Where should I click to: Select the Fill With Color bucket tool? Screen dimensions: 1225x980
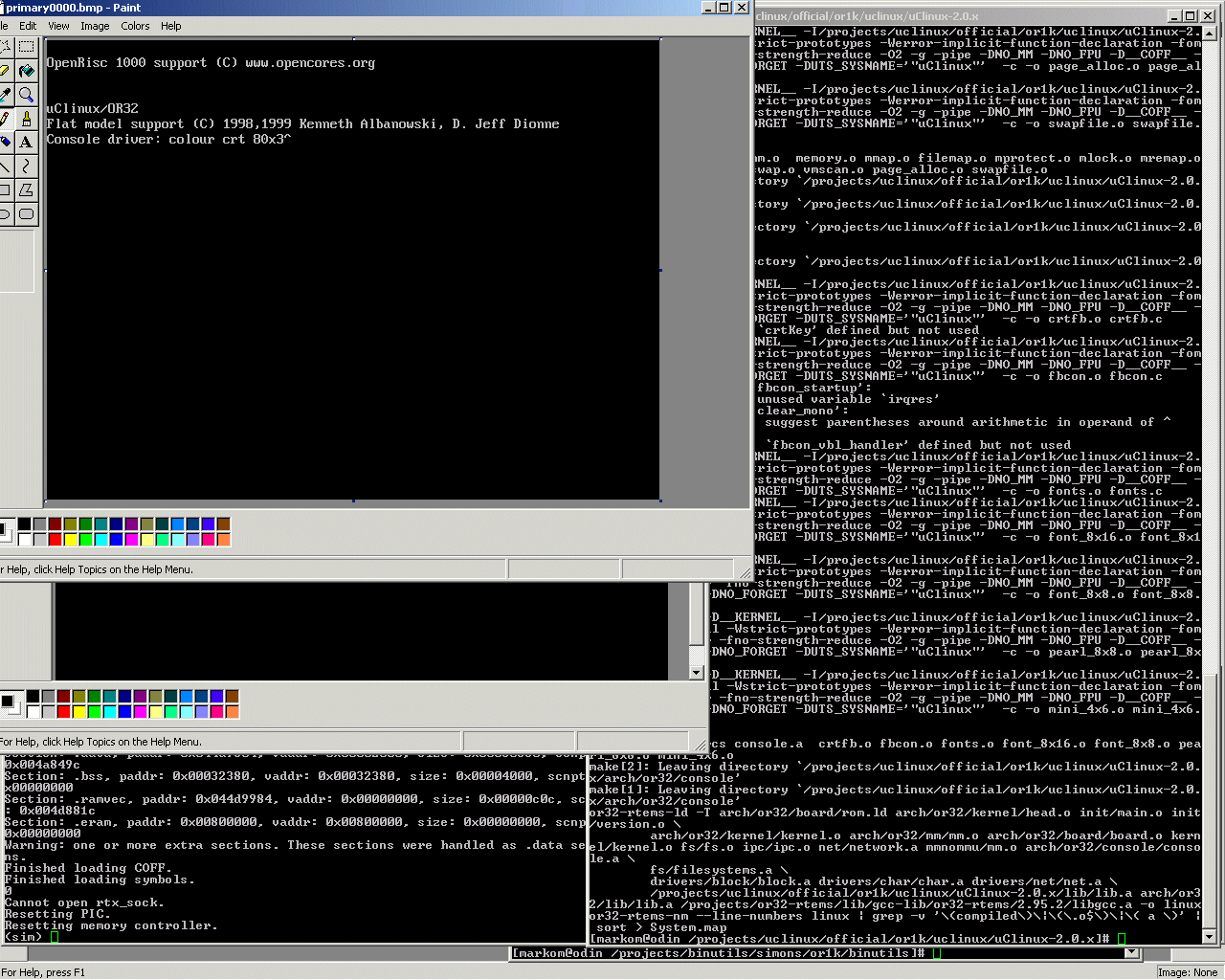pos(26,71)
